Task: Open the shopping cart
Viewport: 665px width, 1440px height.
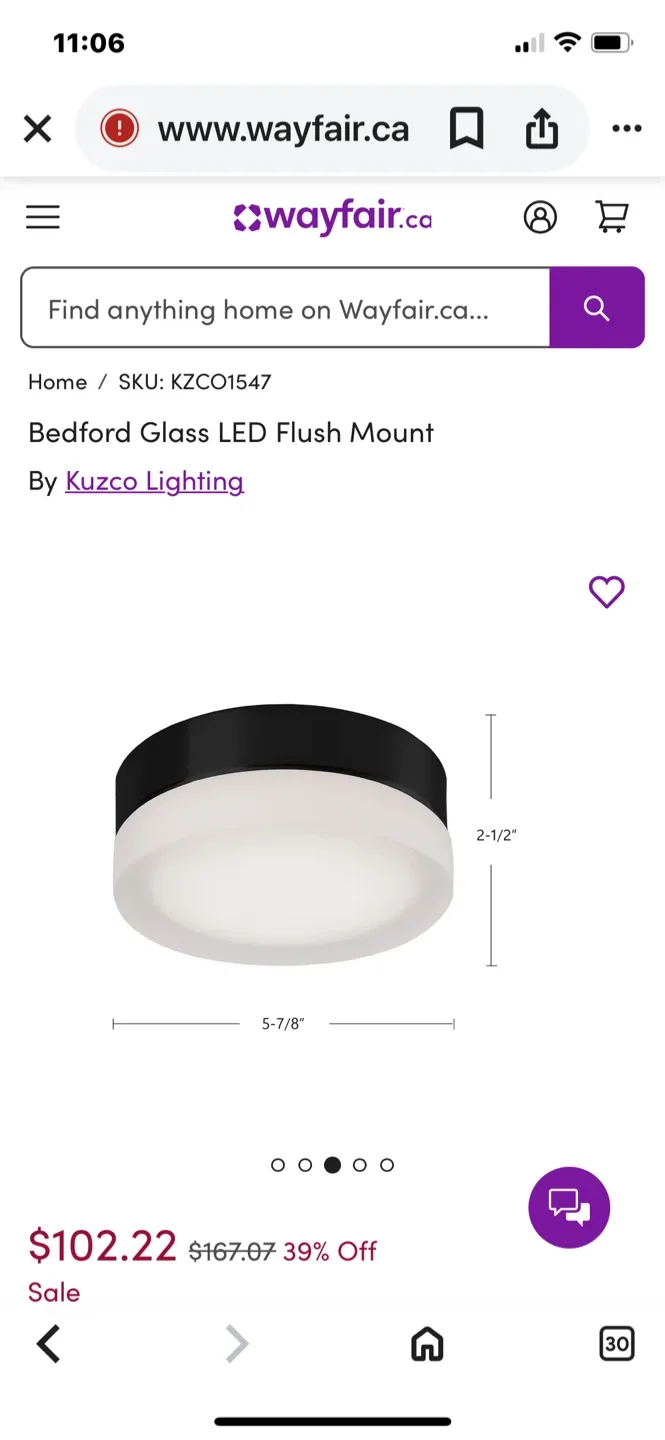Action: pos(613,217)
